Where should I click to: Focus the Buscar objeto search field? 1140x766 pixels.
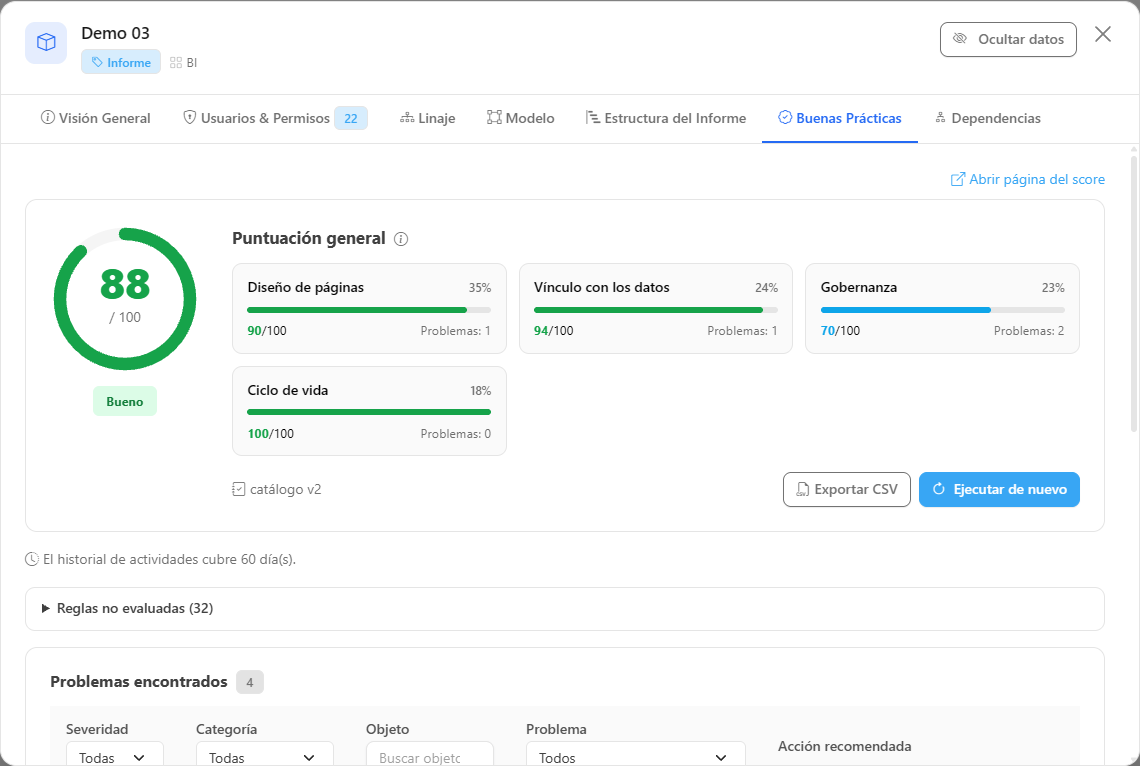(430, 756)
